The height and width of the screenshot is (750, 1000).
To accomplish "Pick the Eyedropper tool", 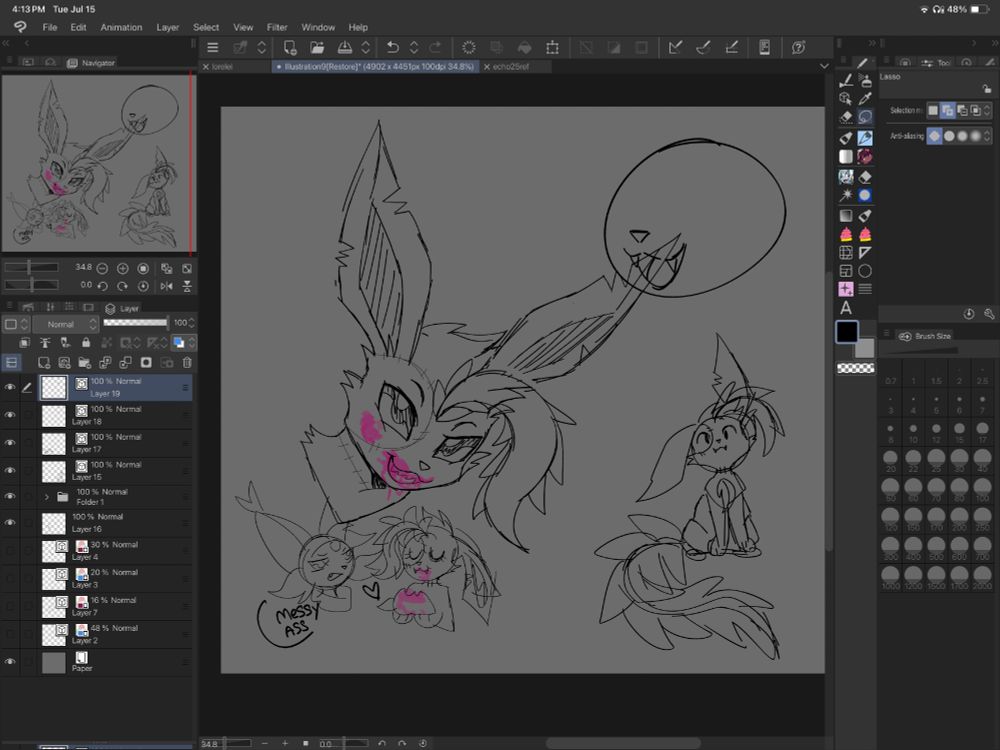I will point(865,98).
